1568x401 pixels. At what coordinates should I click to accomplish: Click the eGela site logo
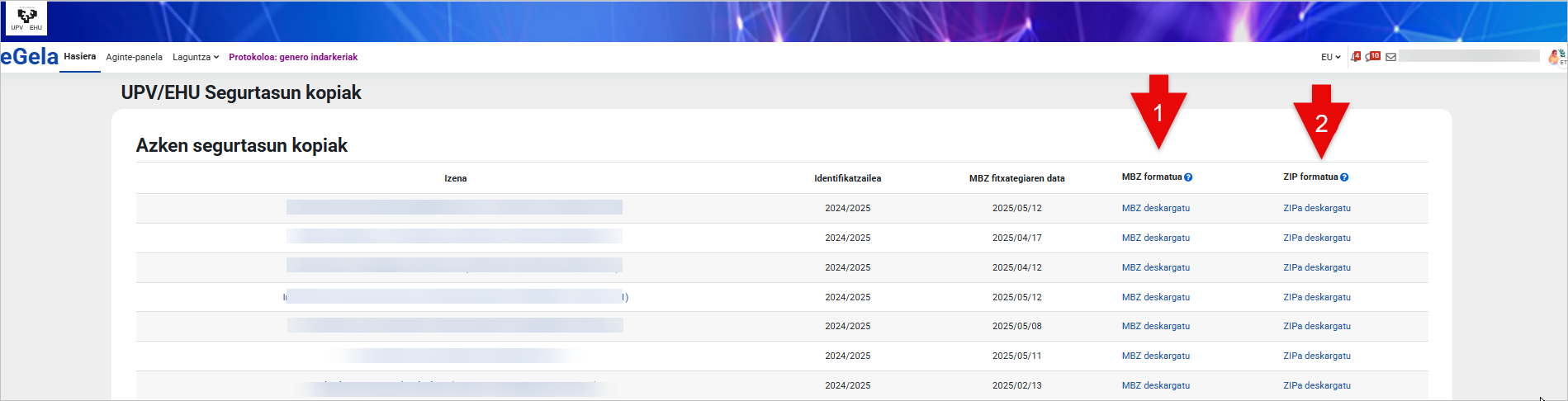click(x=30, y=57)
